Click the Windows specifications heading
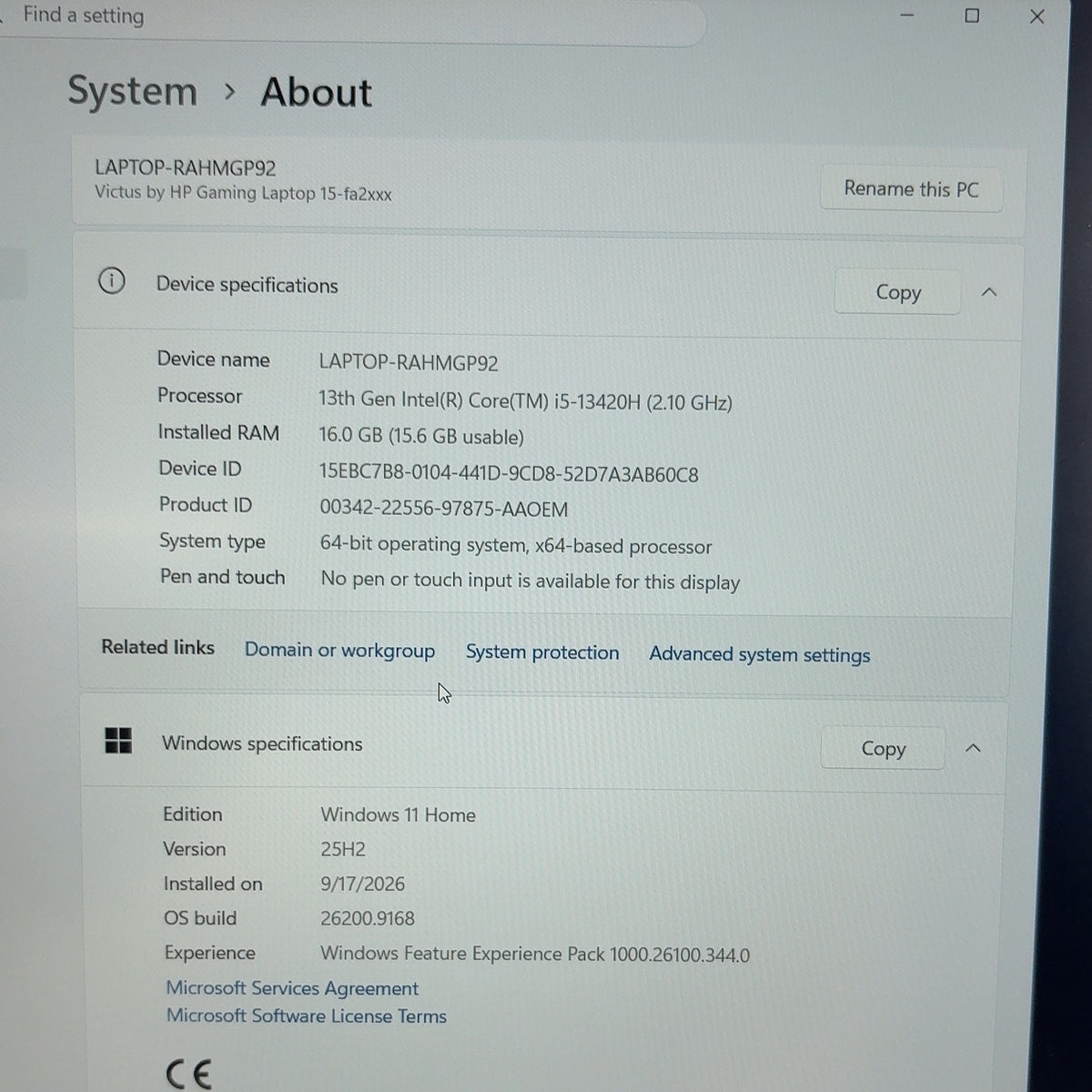 point(262,743)
